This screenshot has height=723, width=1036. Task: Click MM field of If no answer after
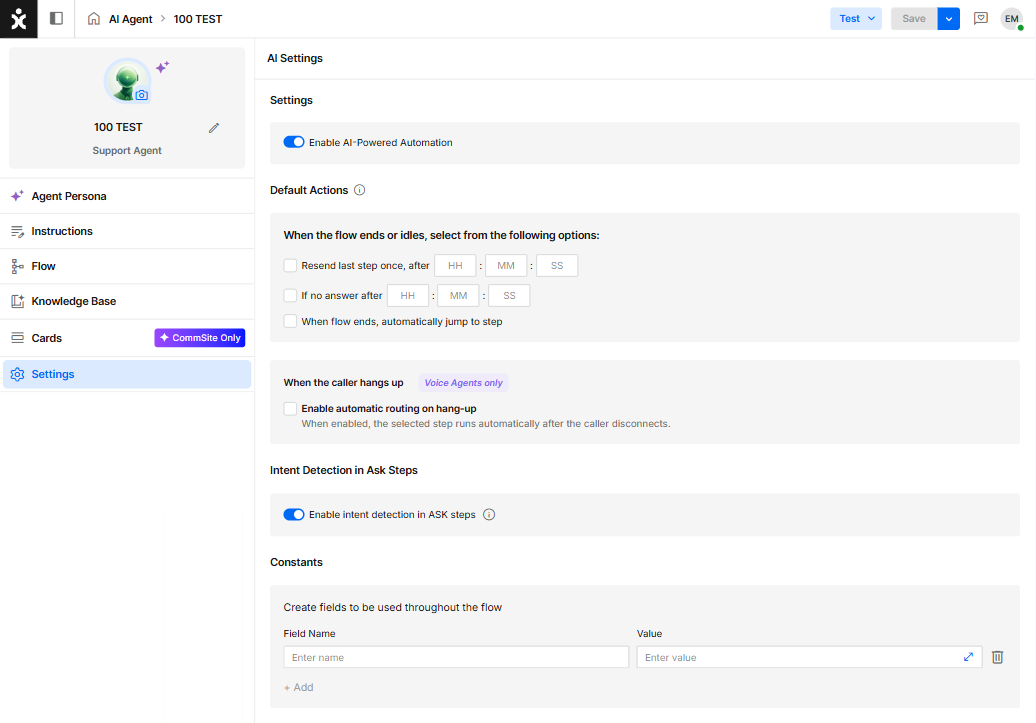pos(459,295)
